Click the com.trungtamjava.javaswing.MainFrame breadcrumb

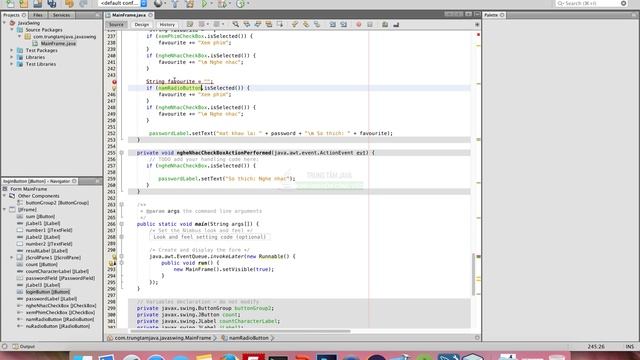click(x=163, y=338)
